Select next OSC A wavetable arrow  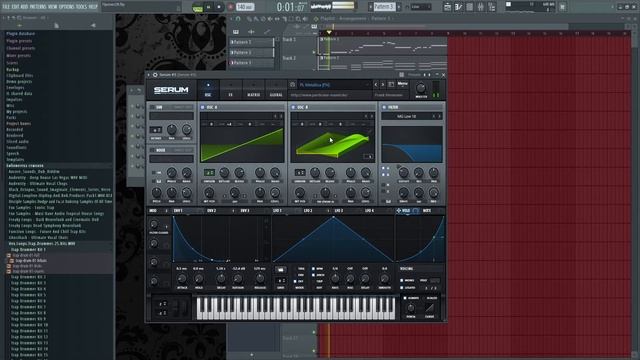[x=281, y=116]
